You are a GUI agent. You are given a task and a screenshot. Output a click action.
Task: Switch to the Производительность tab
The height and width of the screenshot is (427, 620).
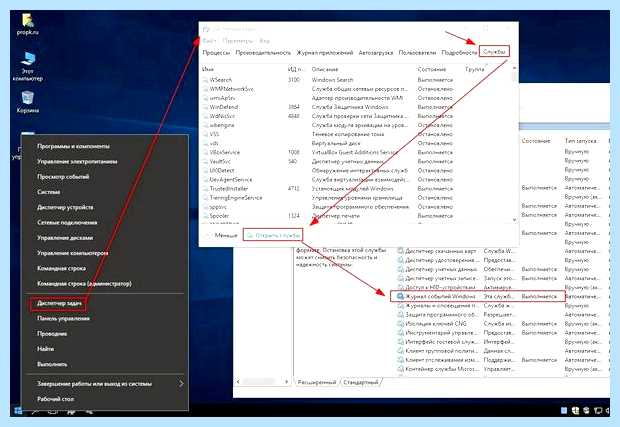coord(263,53)
